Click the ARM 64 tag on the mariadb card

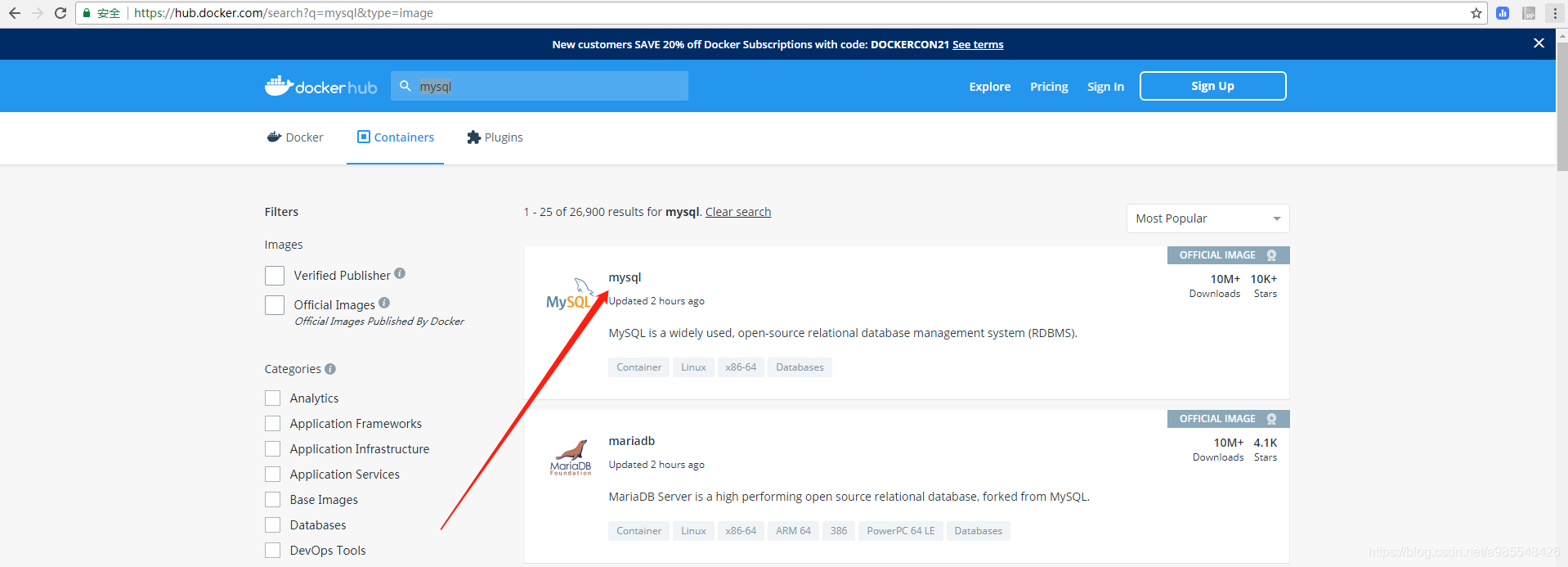coord(793,531)
